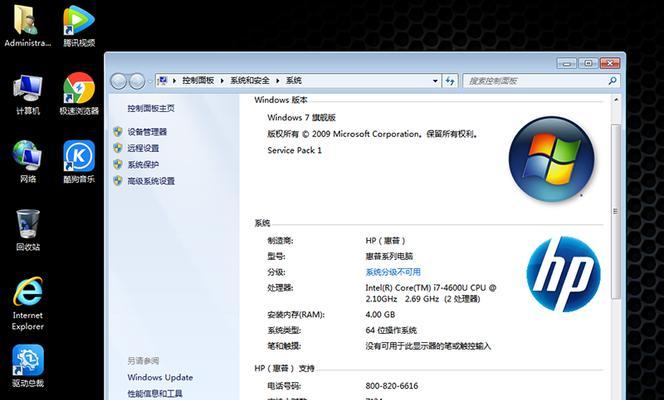Click the 惠普系列电脑 model value
The width and height of the screenshot is (664, 400).
click(389, 256)
